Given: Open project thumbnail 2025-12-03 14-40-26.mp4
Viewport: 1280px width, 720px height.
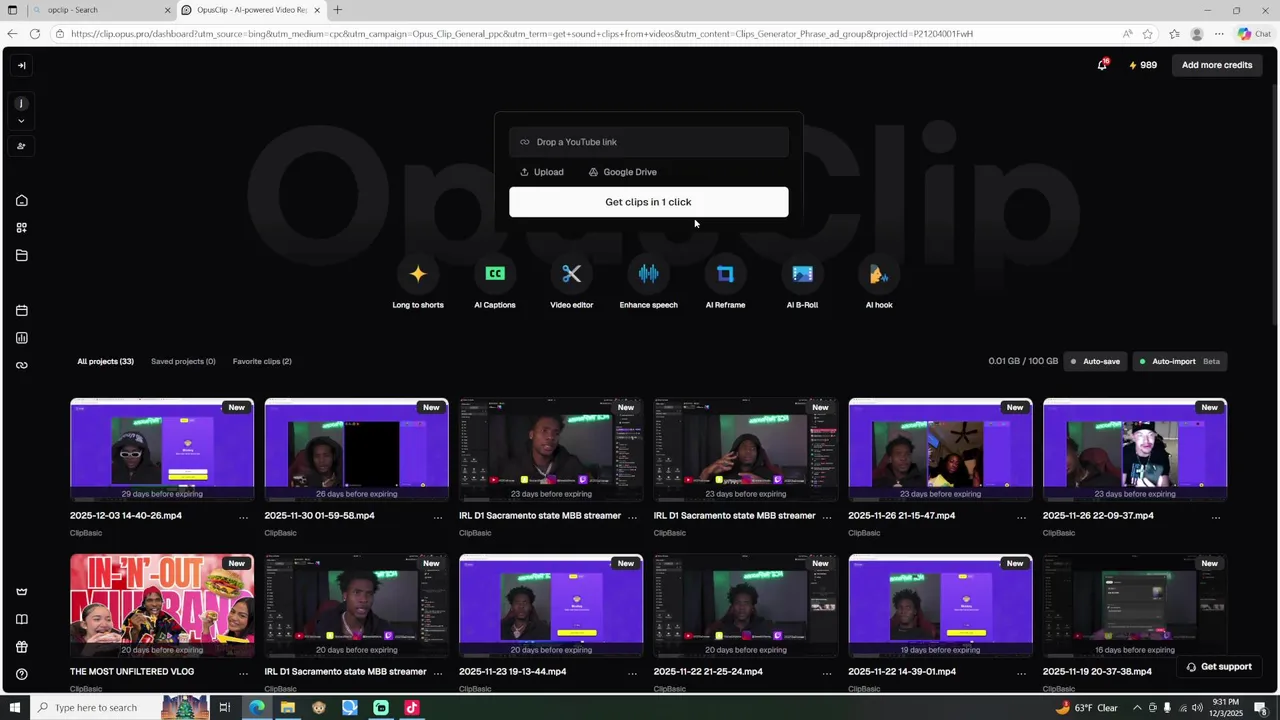Looking at the screenshot, I should pos(162,449).
